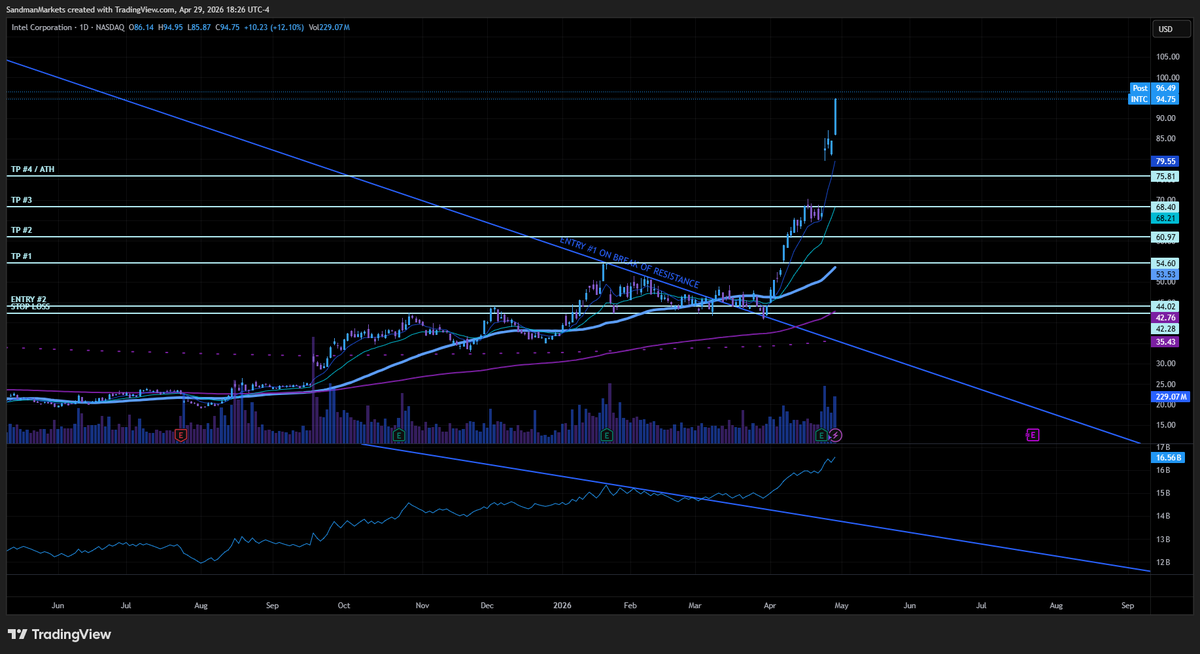Click the May label on the time axis
Screen dimensions: 1200x654
tap(841, 606)
